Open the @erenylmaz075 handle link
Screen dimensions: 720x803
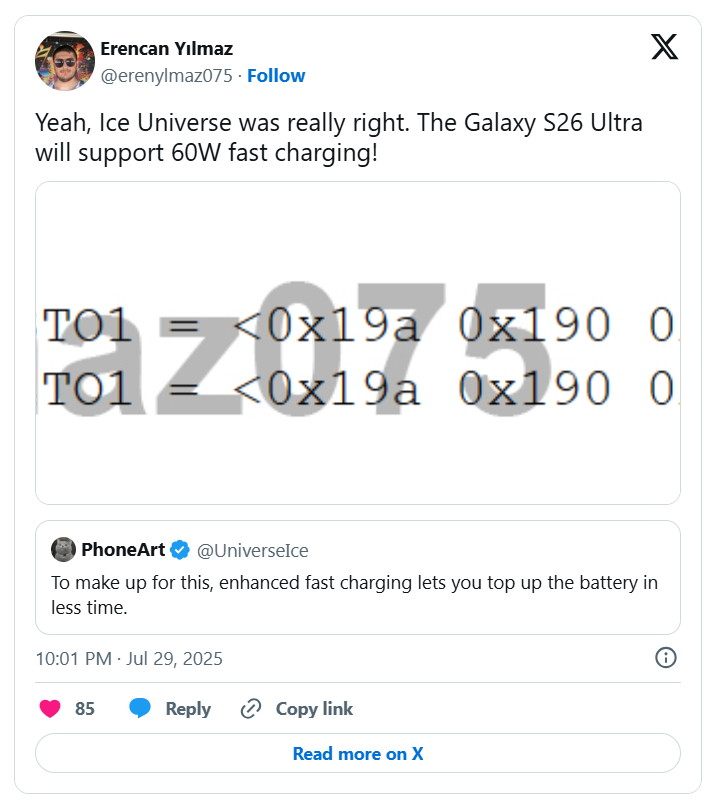click(x=167, y=76)
